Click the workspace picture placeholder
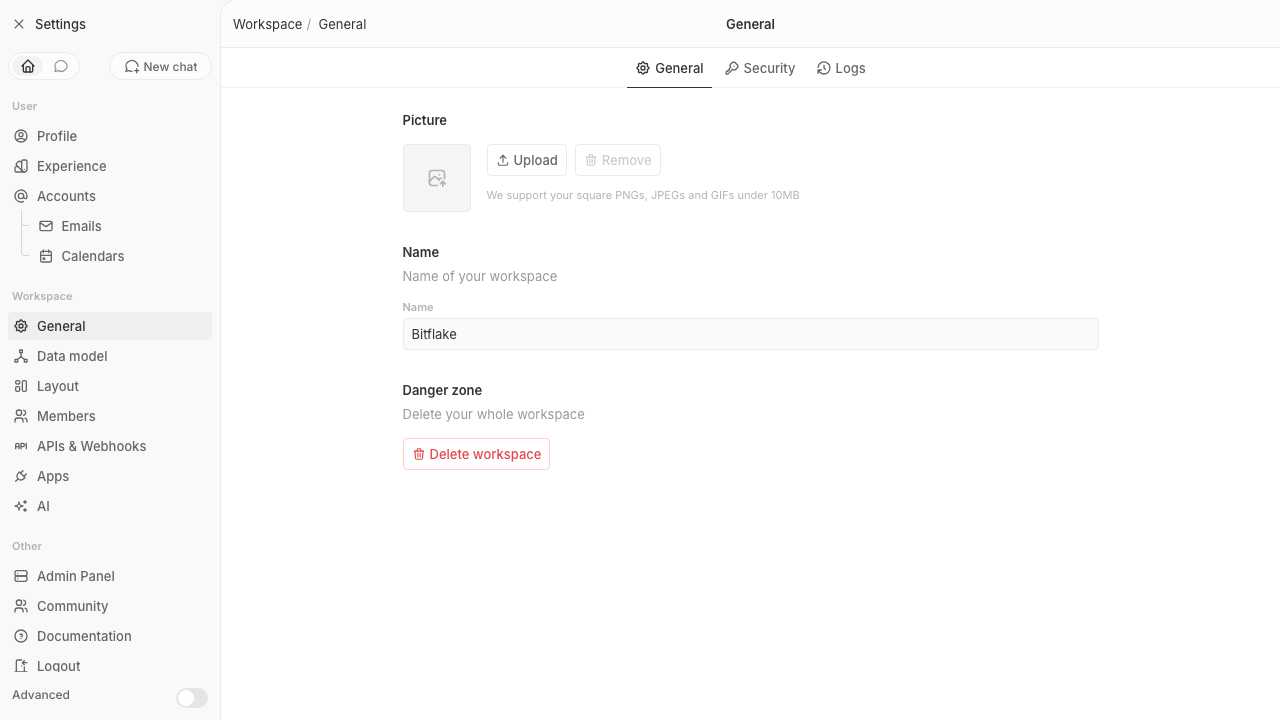Image resolution: width=1280 pixels, height=720 pixels. tap(437, 178)
